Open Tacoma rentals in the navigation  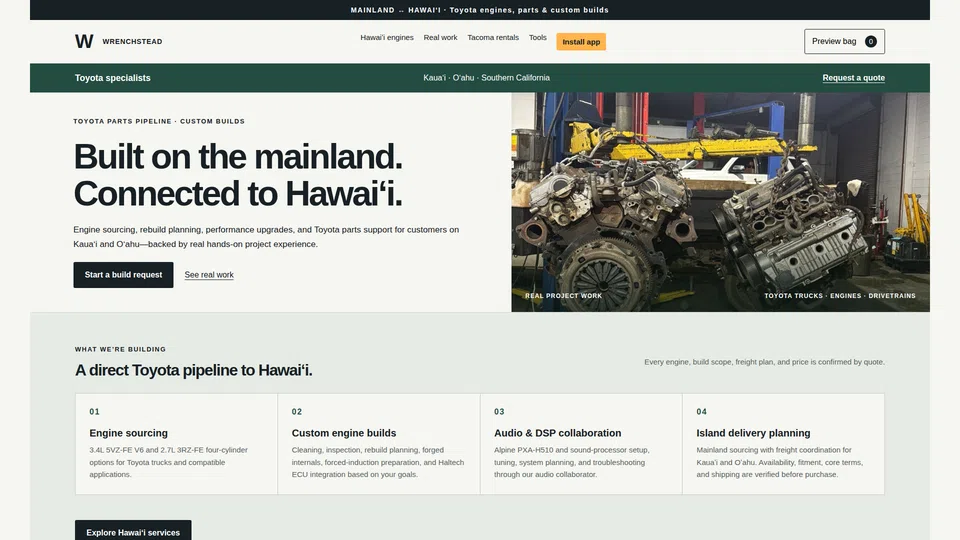point(493,37)
